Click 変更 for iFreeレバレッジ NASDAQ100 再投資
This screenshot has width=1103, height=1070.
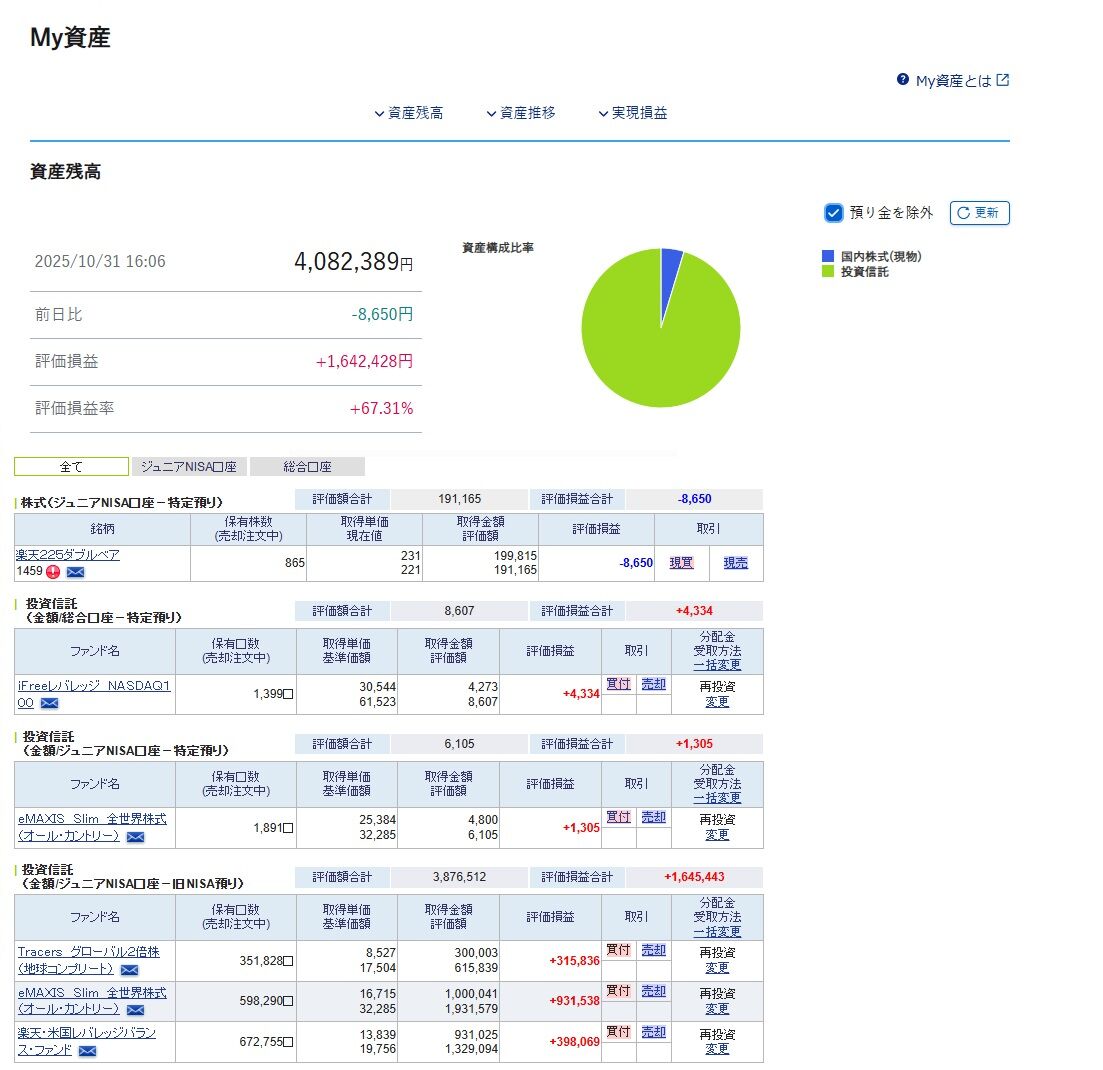pyautogui.click(x=717, y=701)
